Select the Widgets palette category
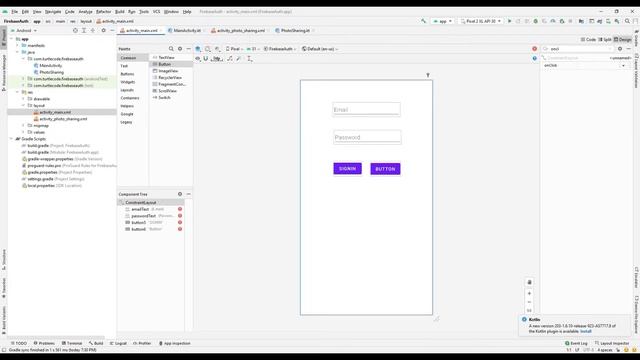 128,82
